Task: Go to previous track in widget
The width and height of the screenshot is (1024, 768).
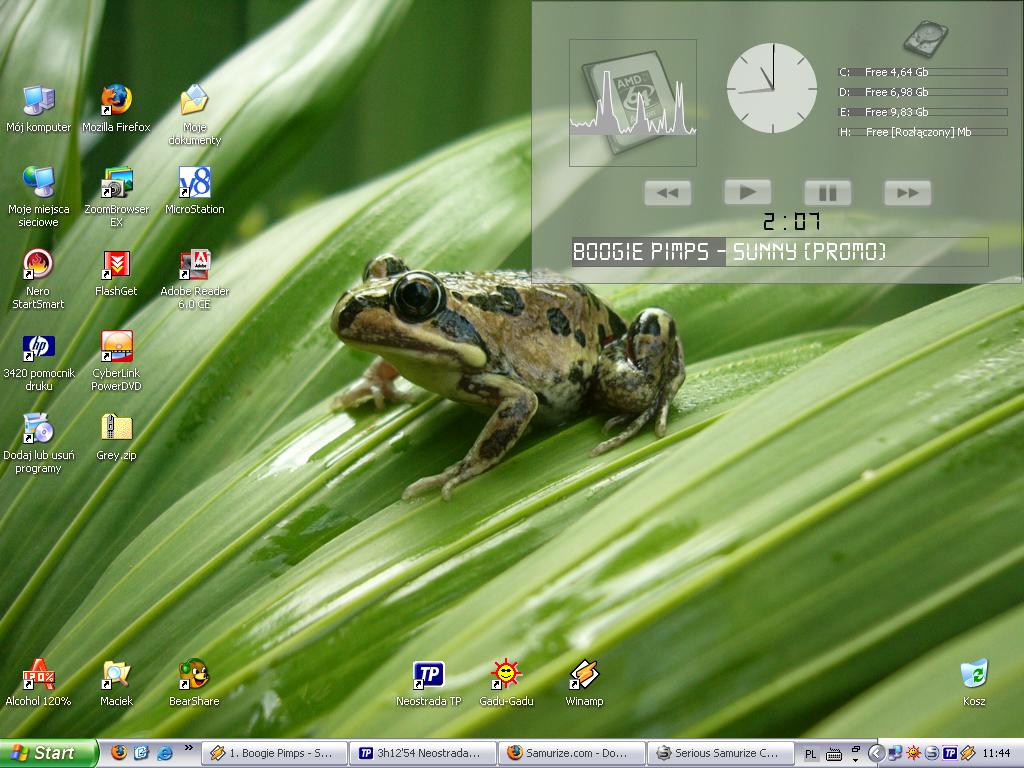Action: 668,192
